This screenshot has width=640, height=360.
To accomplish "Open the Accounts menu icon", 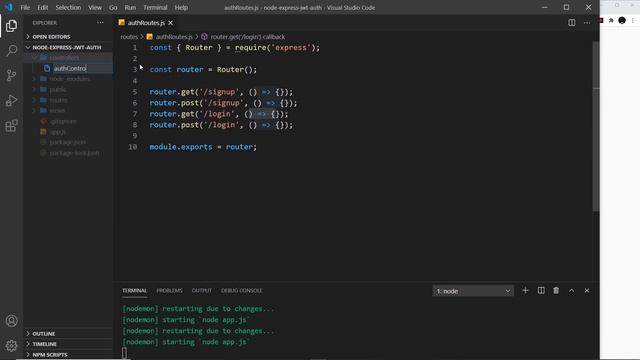I will (11, 321).
